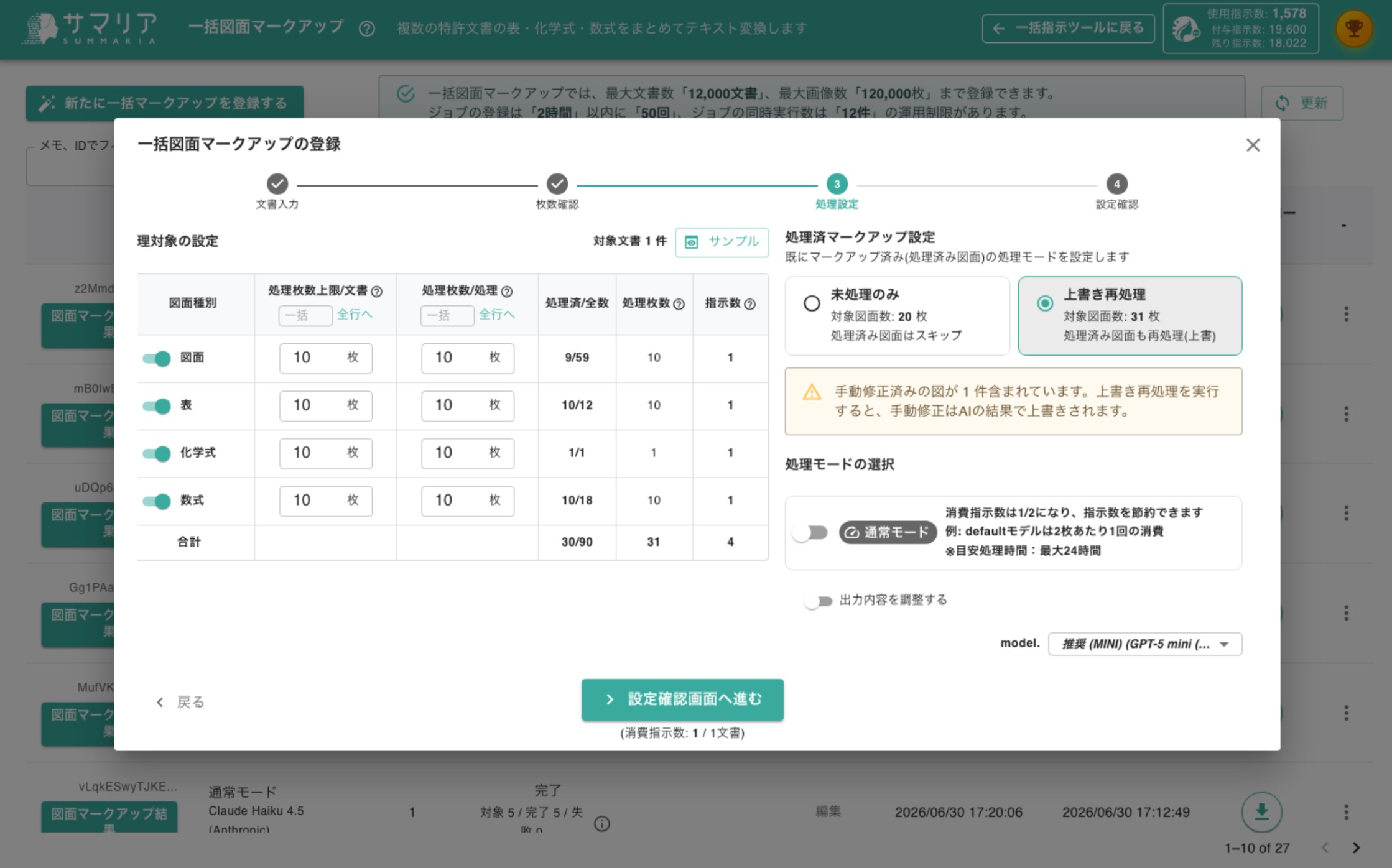
Task: Click 合計 total 30/90
Action: (577, 542)
